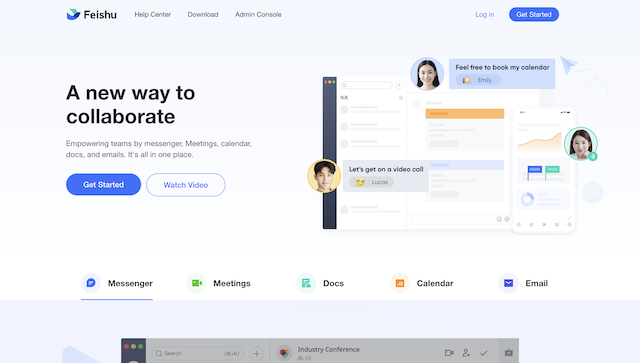Click the Watch Video button
Image resolution: width=640 pixels, height=363 pixels.
tap(186, 185)
